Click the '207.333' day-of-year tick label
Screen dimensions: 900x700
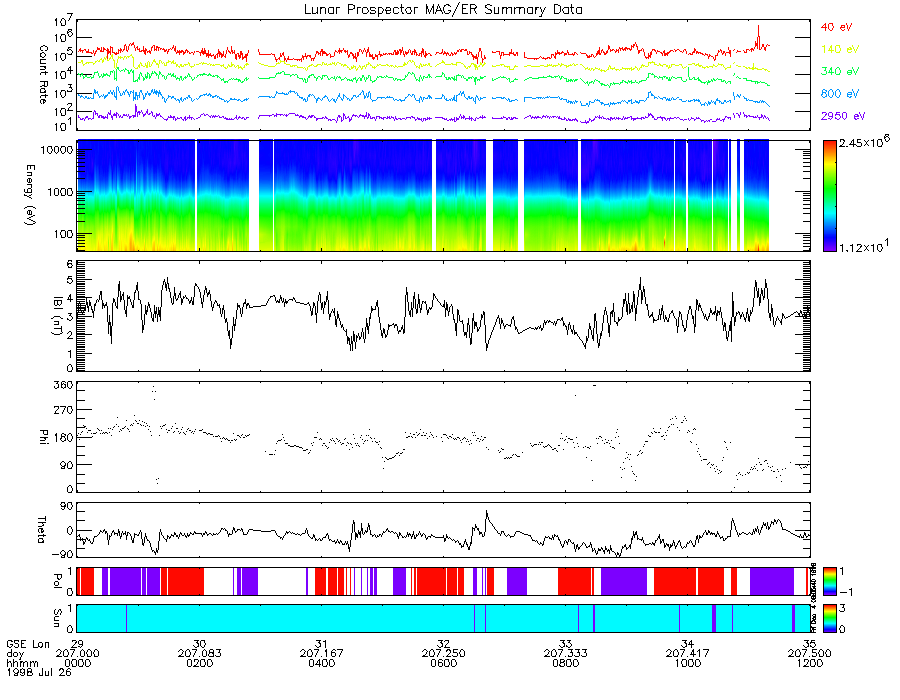pyautogui.click(x=565, y=654)
